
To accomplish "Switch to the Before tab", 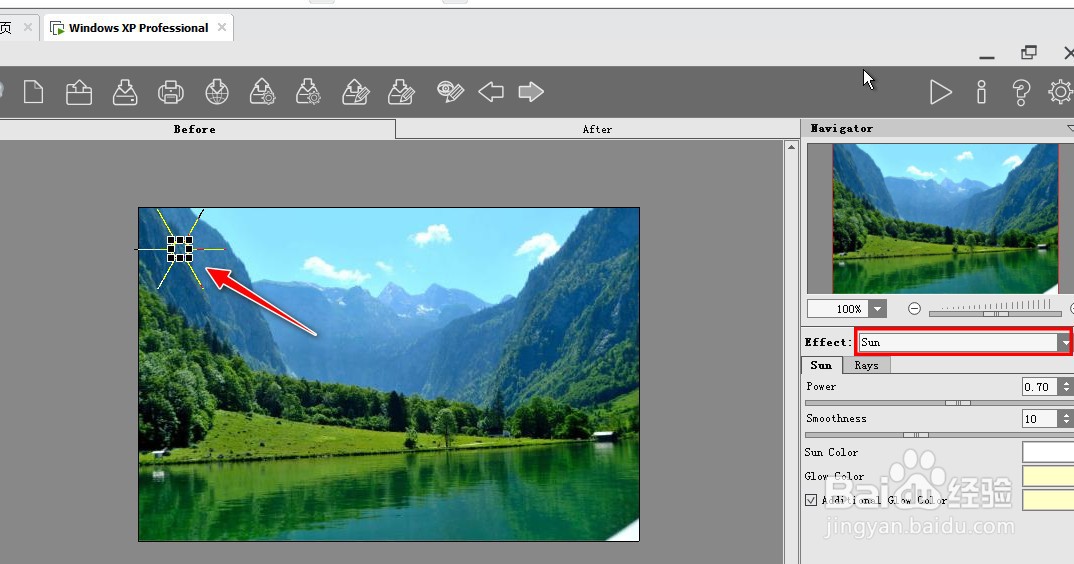I will [x=195, y=129].
